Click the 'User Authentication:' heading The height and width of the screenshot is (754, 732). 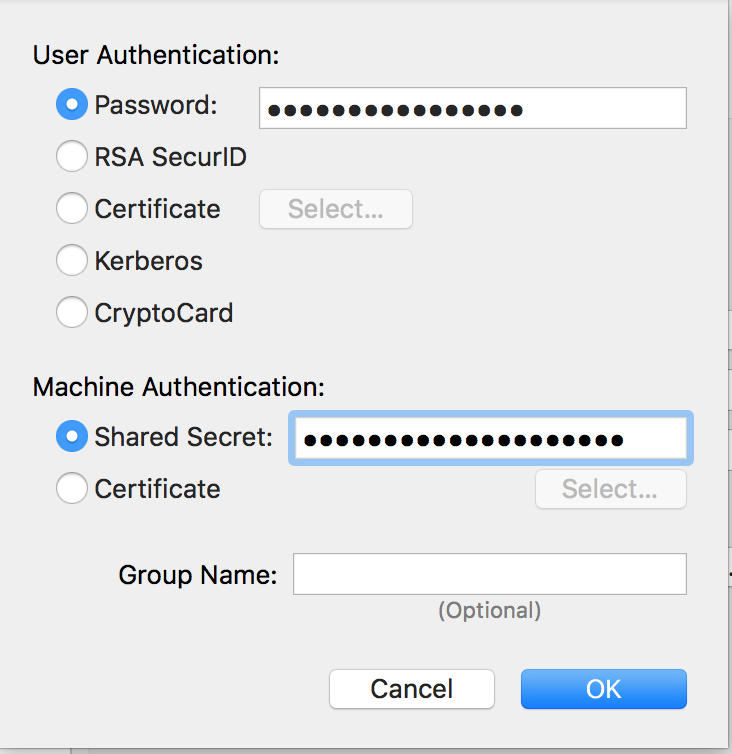coord(156,55)
